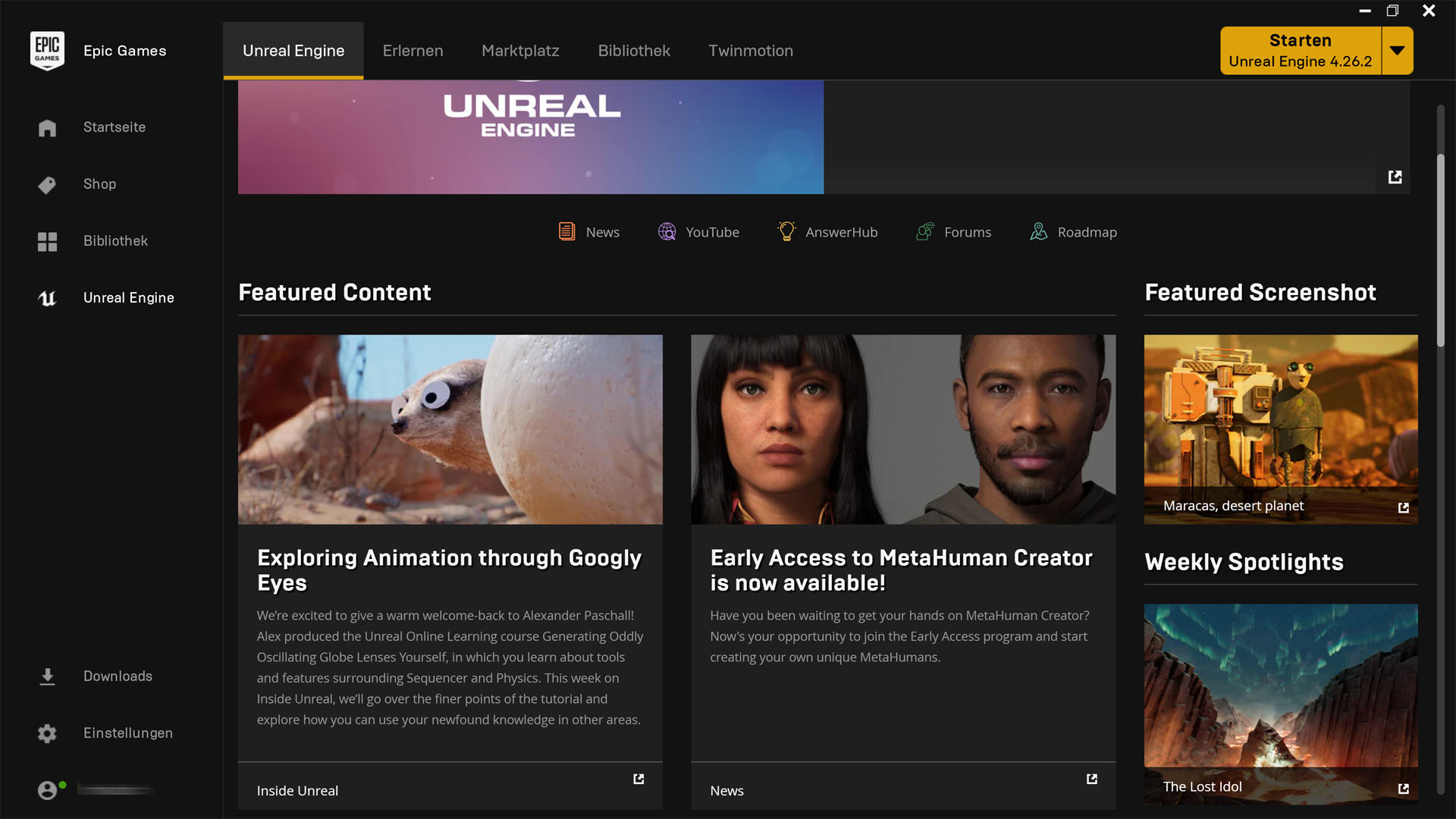
Task: Click the Maracas, desert planet screenshot thumbnail
Action: click(1281, 429)
